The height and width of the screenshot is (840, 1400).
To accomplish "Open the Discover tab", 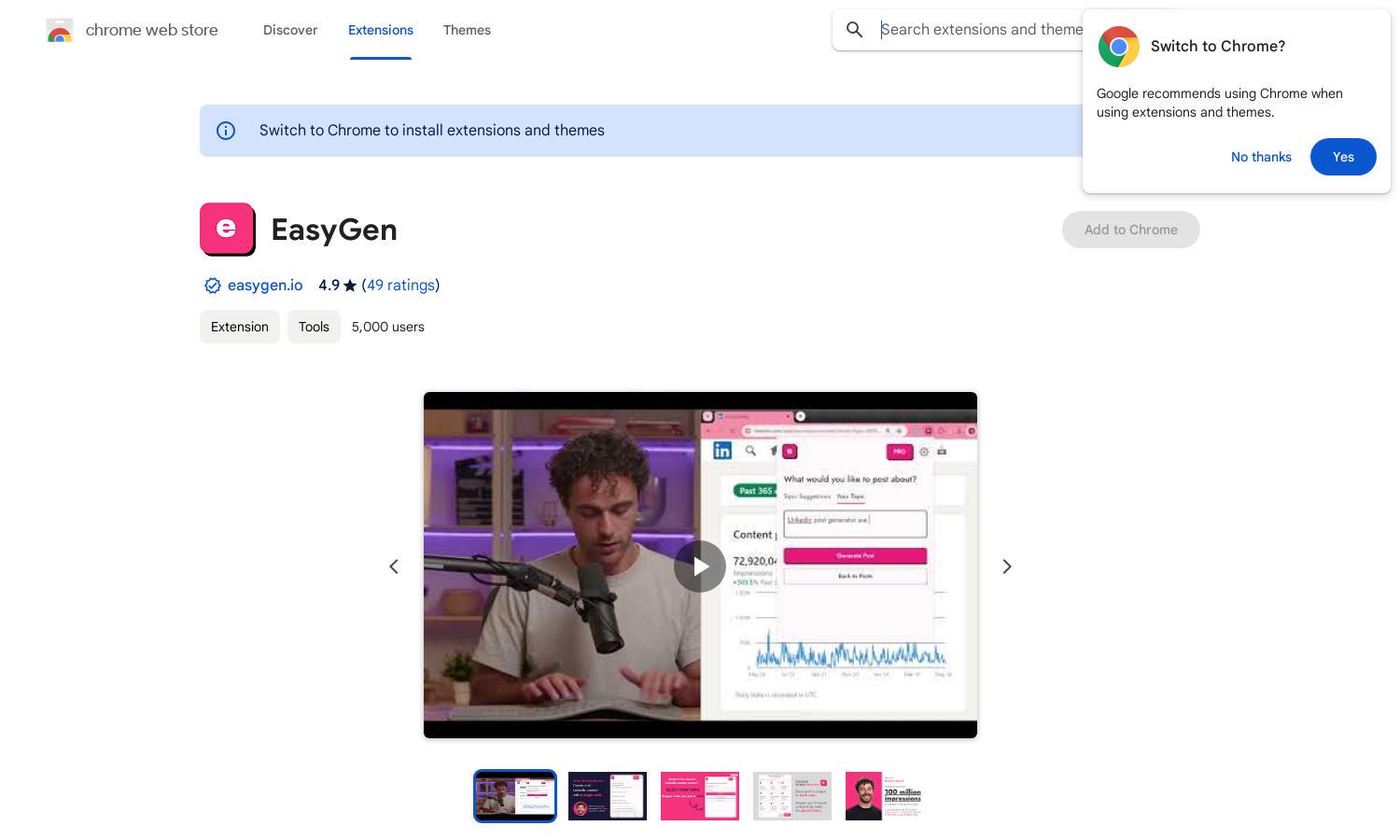I will coord(290,30).
